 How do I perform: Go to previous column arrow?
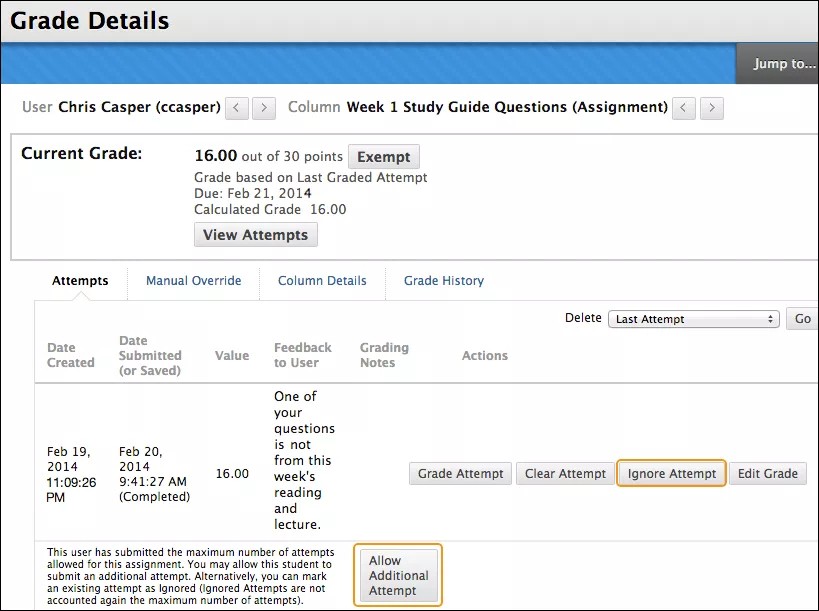coord(684,107)
